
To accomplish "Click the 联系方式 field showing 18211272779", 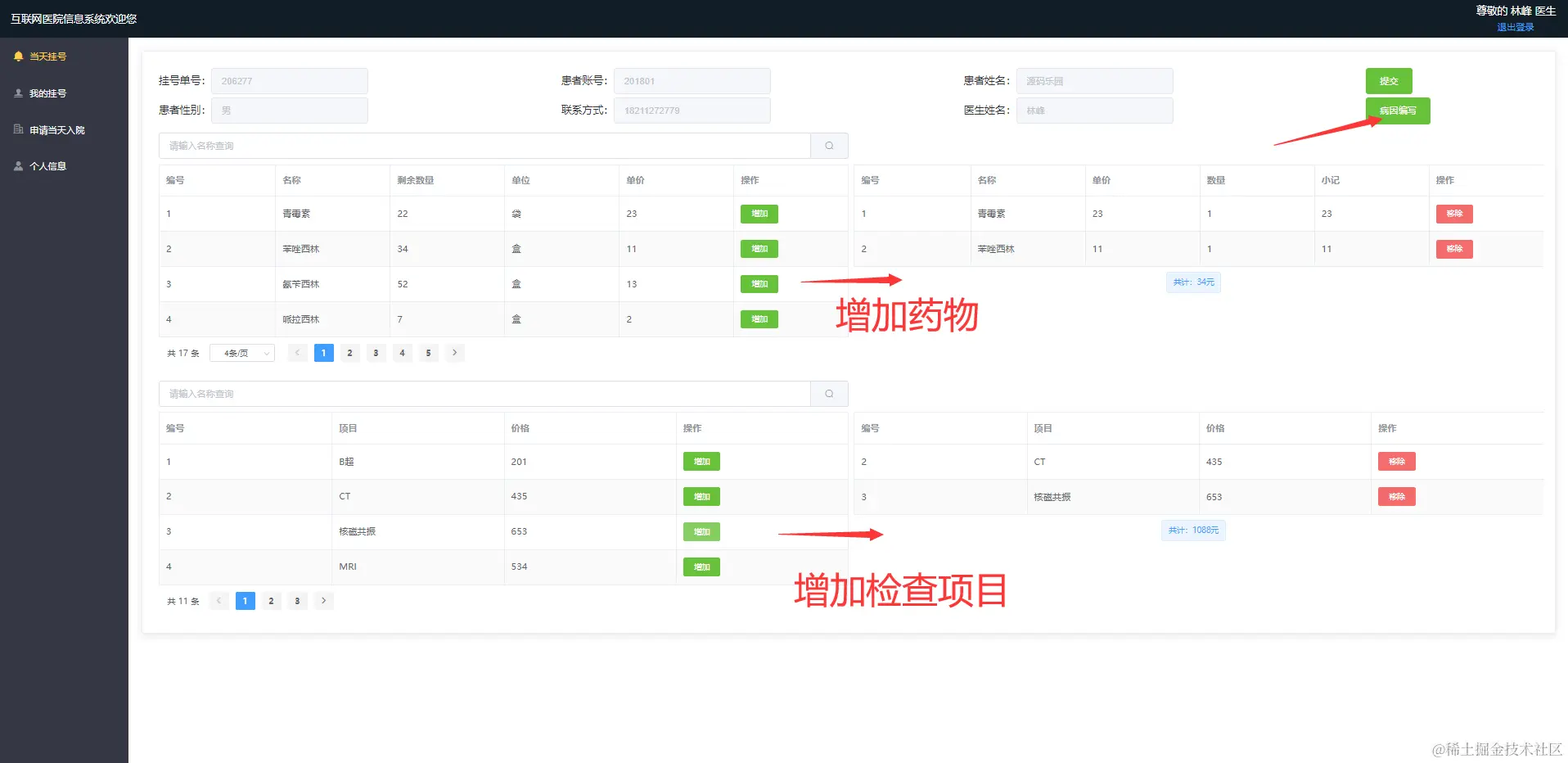I will click(692, 111).
